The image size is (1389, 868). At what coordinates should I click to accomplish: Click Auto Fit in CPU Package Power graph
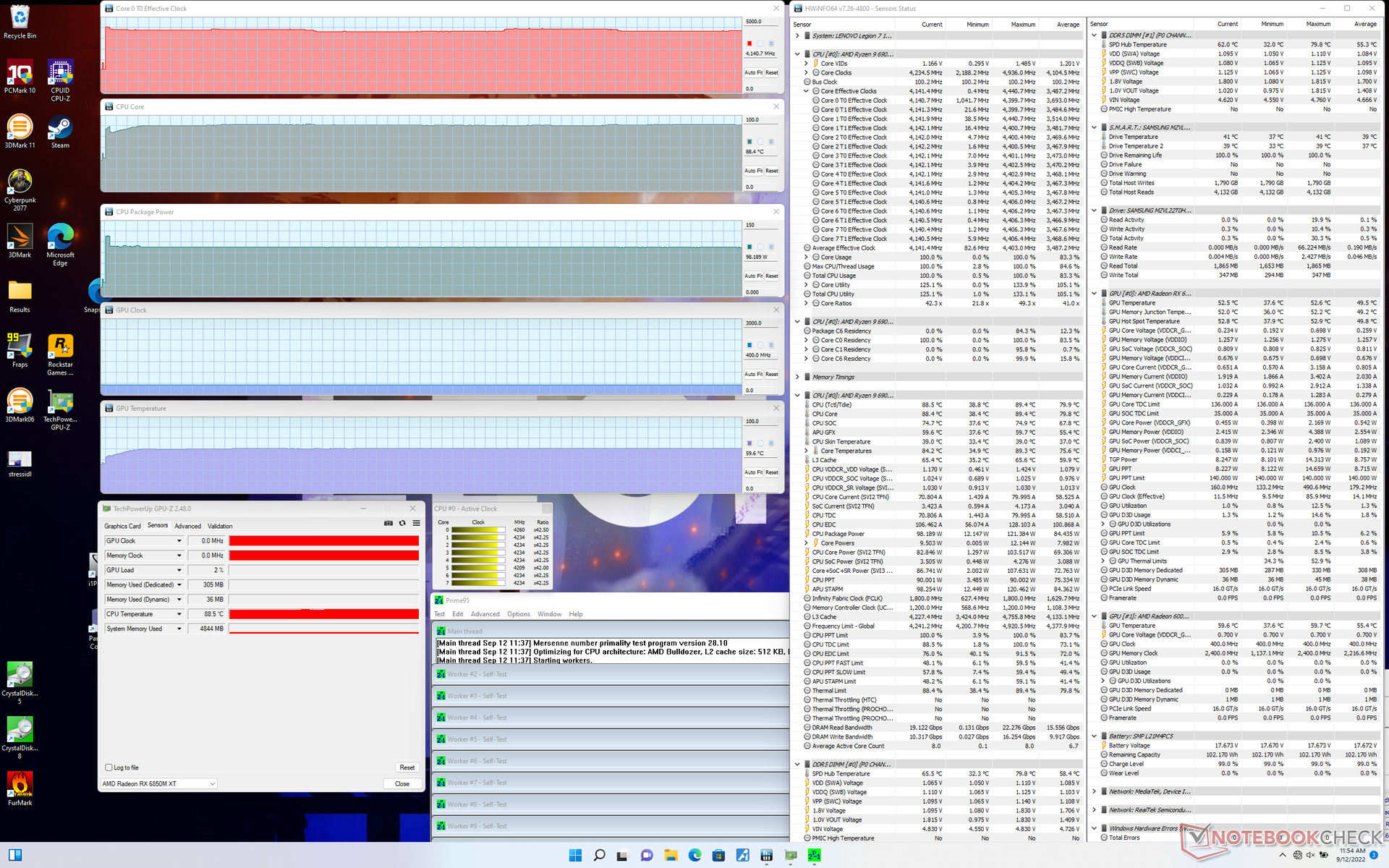click(x=754, y=276)
